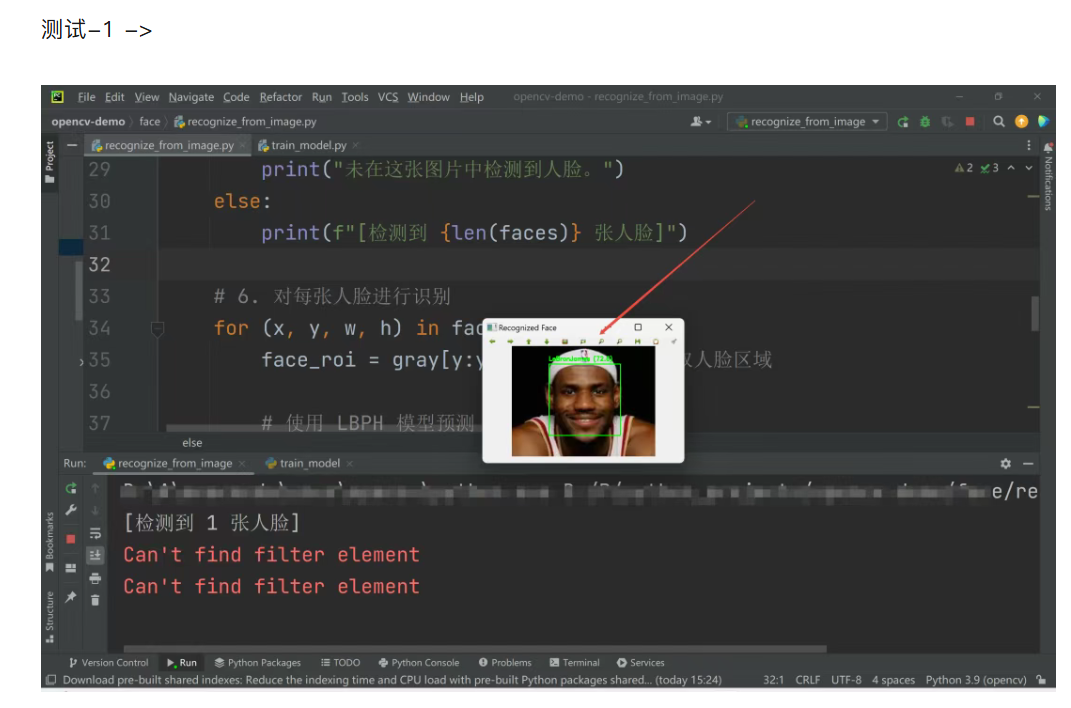This screenshot has width=1071, height=708.
Task: Open the Notifications bell panel
Action: (x=1048, y=147)
